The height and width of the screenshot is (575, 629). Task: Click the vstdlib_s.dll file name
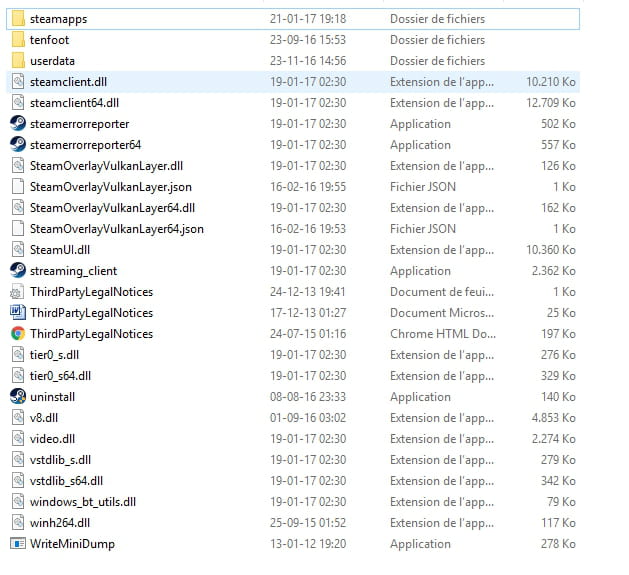tap(61, 460)
